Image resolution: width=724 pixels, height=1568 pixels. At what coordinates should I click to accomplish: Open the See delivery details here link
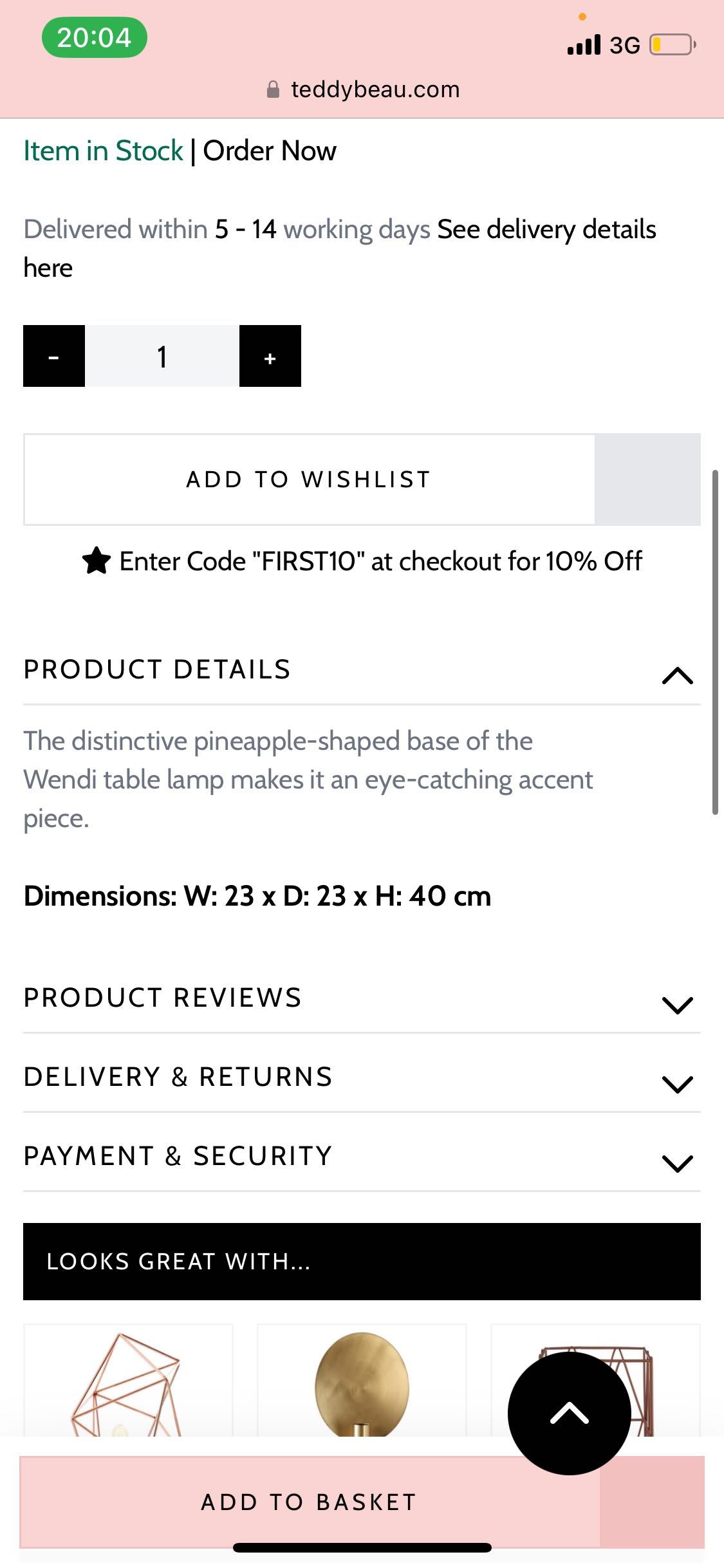point(340,248)
